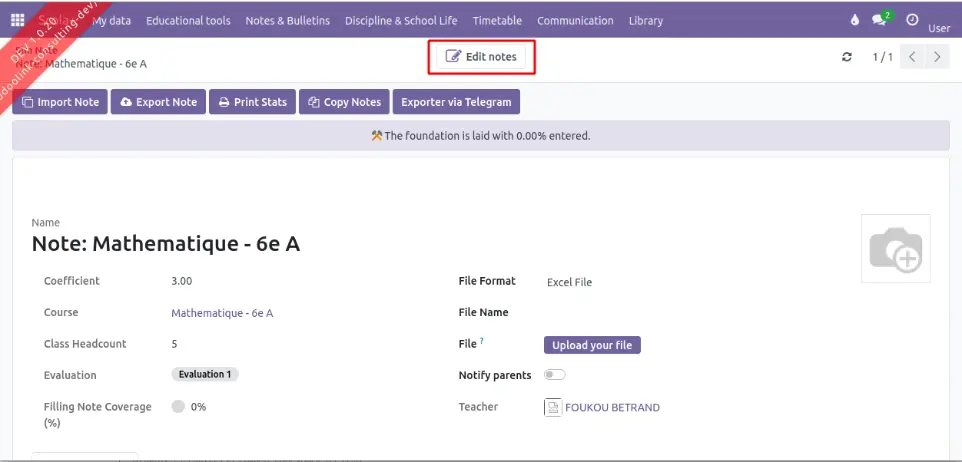Click the droplet icon in top bar
The height and width of the screenshot is (462, 962).
pyautogui.click(x=854, y=20)
